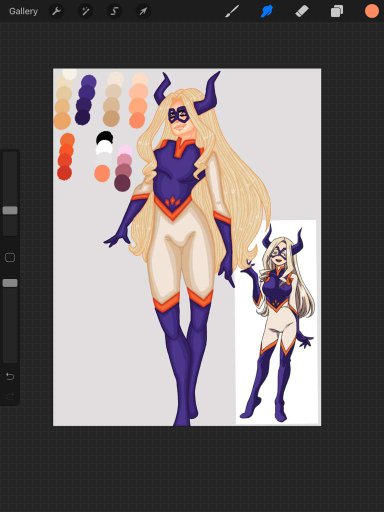Tap the dark red swatch on canvas
This screenshot has width=384, height=512.
click(x=65, y=173)
